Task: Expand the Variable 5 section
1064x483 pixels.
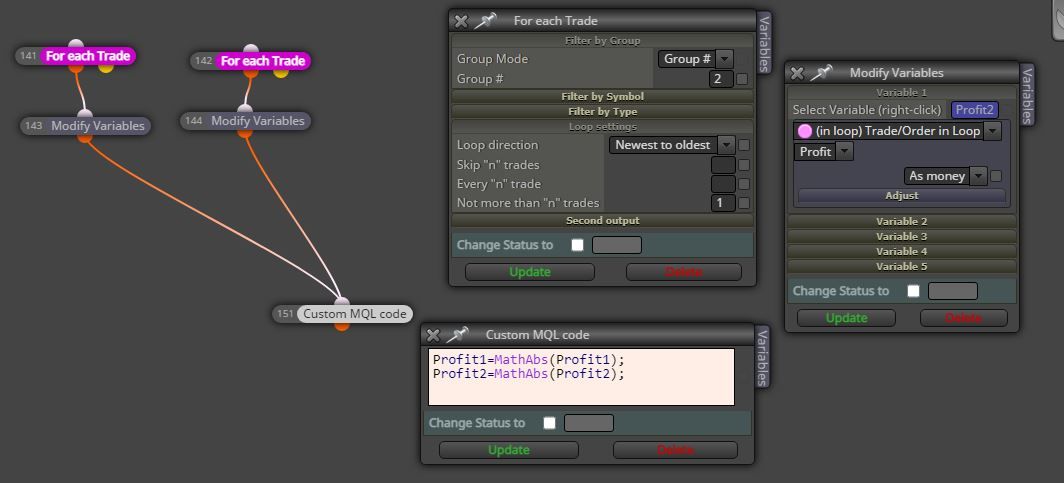Action: tap(902, 266)
